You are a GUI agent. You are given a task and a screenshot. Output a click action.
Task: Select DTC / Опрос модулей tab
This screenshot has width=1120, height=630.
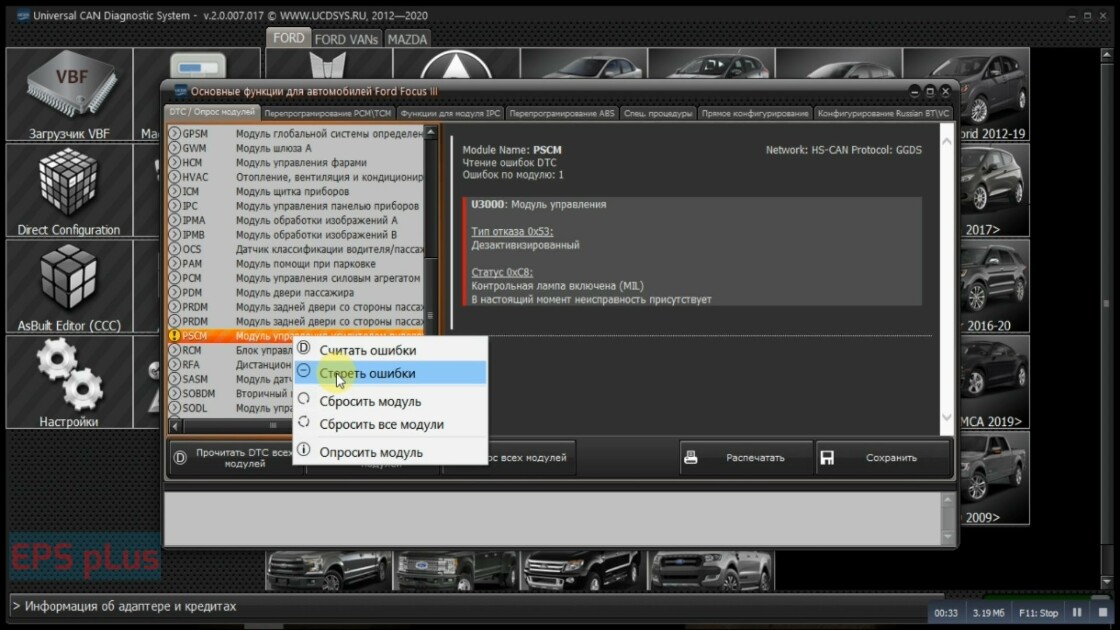tap(212, 112)
